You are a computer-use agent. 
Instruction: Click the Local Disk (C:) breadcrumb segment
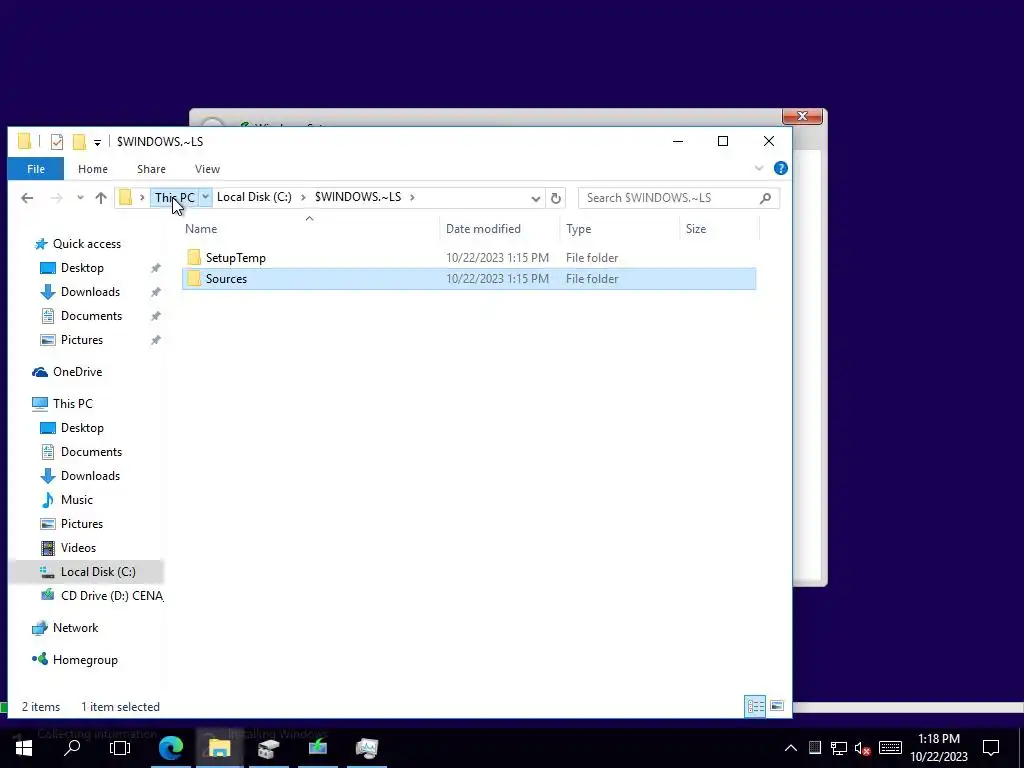point(254,197)
